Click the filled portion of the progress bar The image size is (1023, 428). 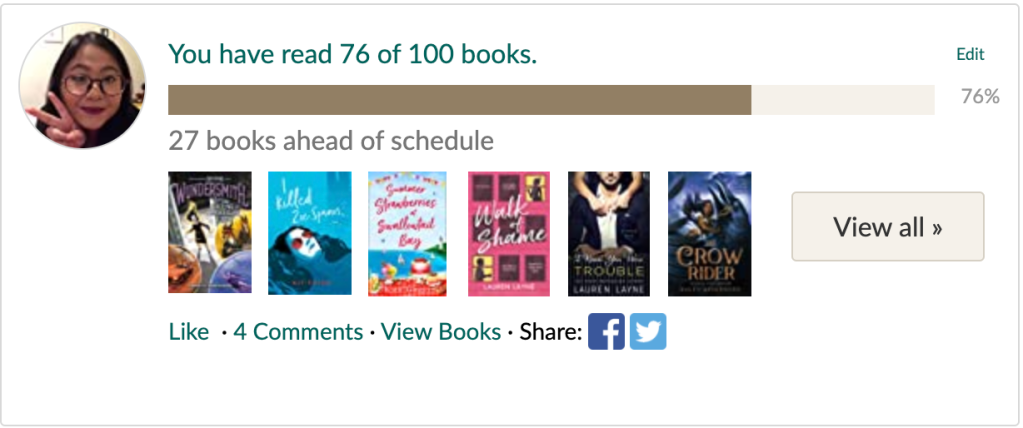point(460,100)
